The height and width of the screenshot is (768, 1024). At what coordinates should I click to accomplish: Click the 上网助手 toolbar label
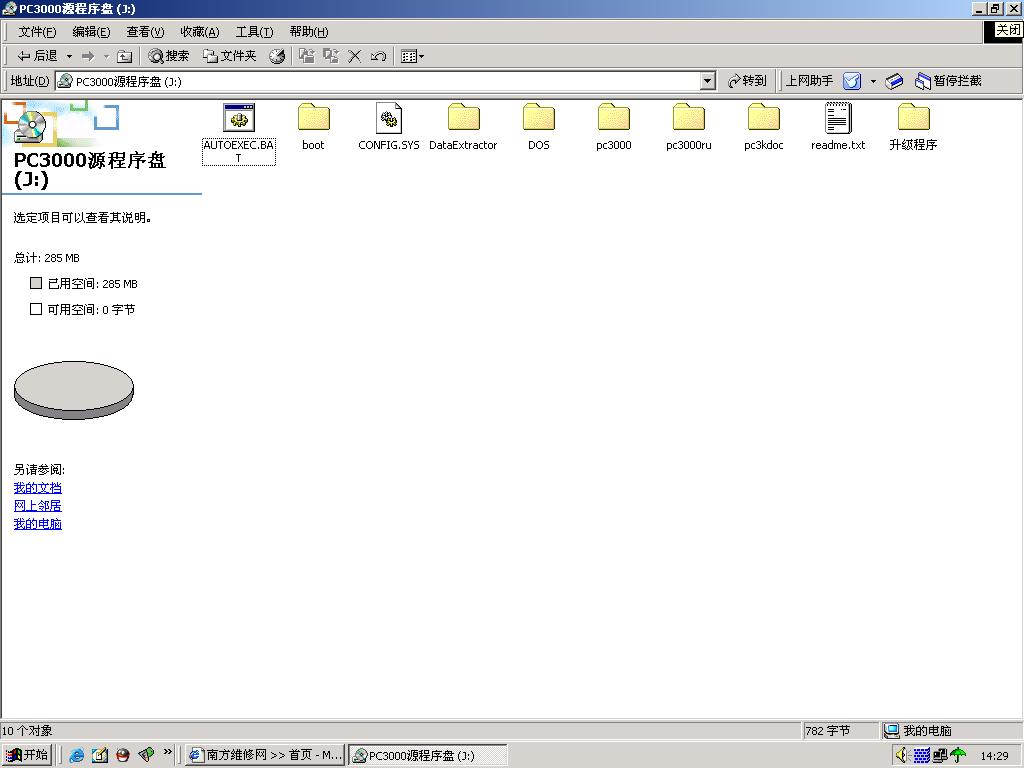(809, 81)
